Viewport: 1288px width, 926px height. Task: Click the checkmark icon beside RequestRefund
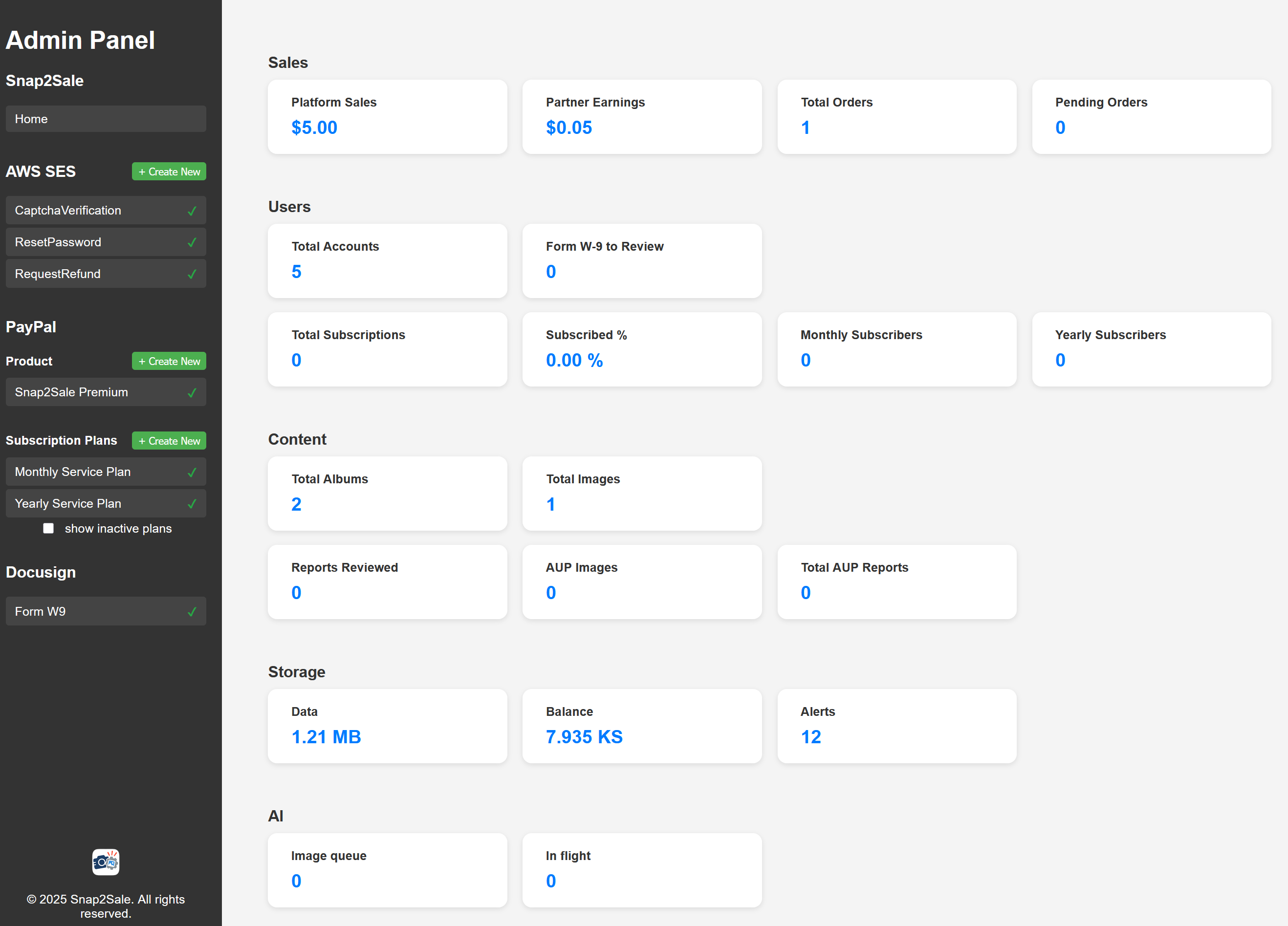[192, 274]
